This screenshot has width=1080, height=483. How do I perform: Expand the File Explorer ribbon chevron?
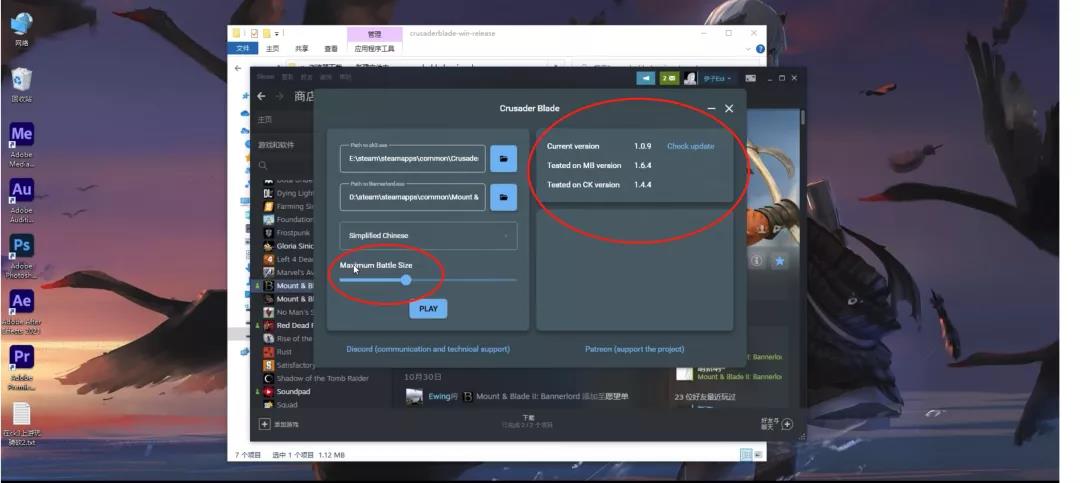750,49
